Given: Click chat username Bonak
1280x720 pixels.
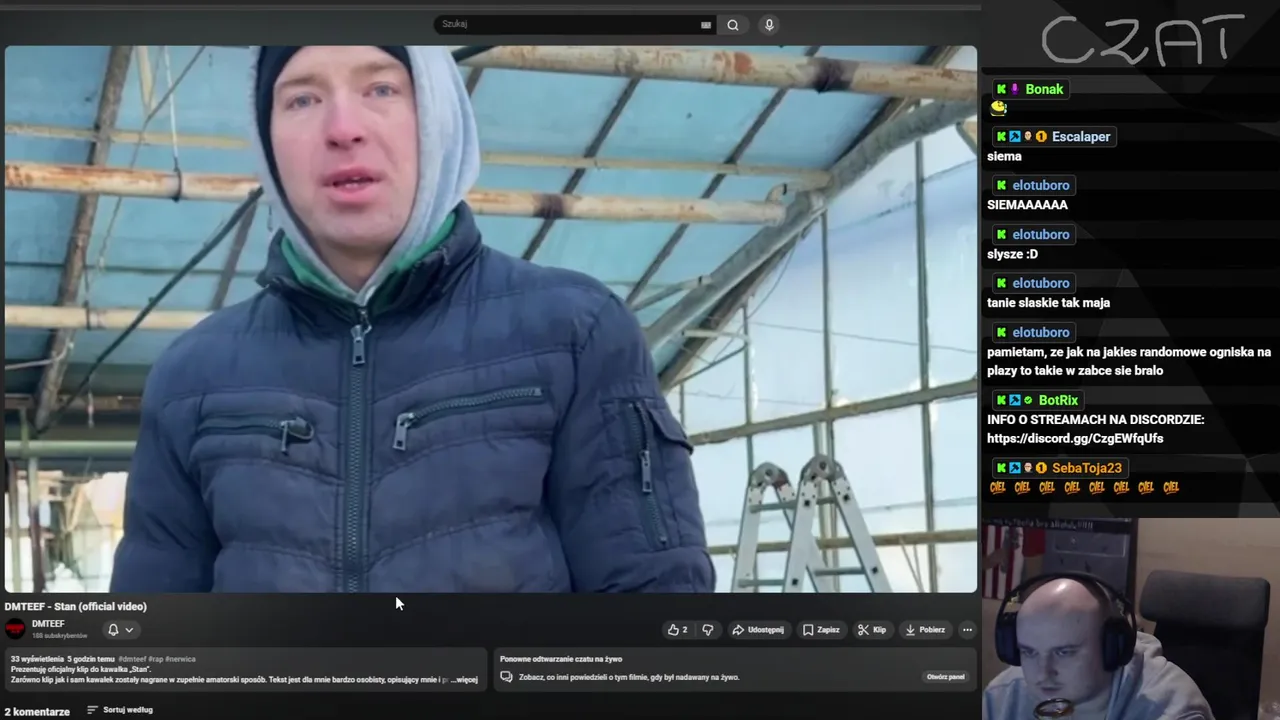Looking at the screenshot, I should click(x=1044, y=89).
